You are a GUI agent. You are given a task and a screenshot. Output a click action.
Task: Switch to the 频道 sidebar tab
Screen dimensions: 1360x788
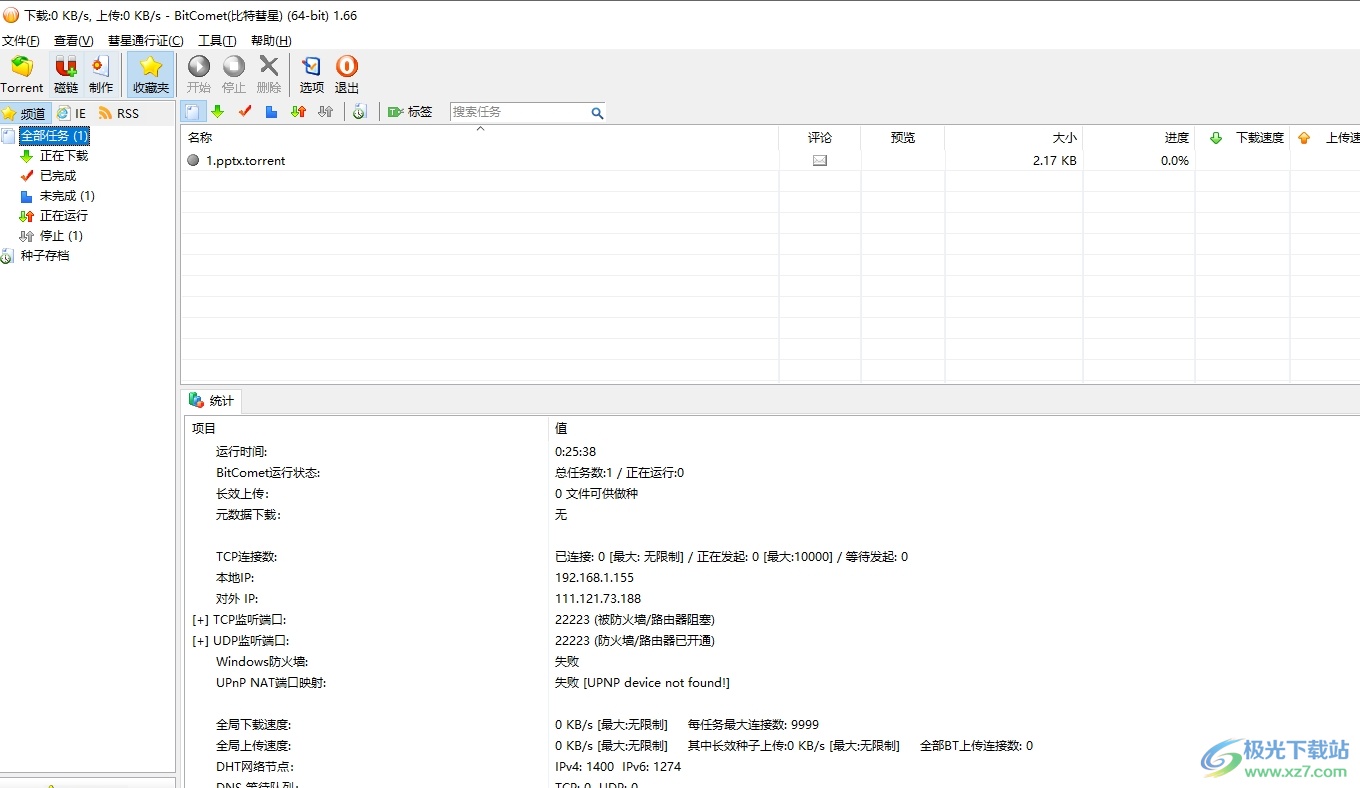coord(24,113)
